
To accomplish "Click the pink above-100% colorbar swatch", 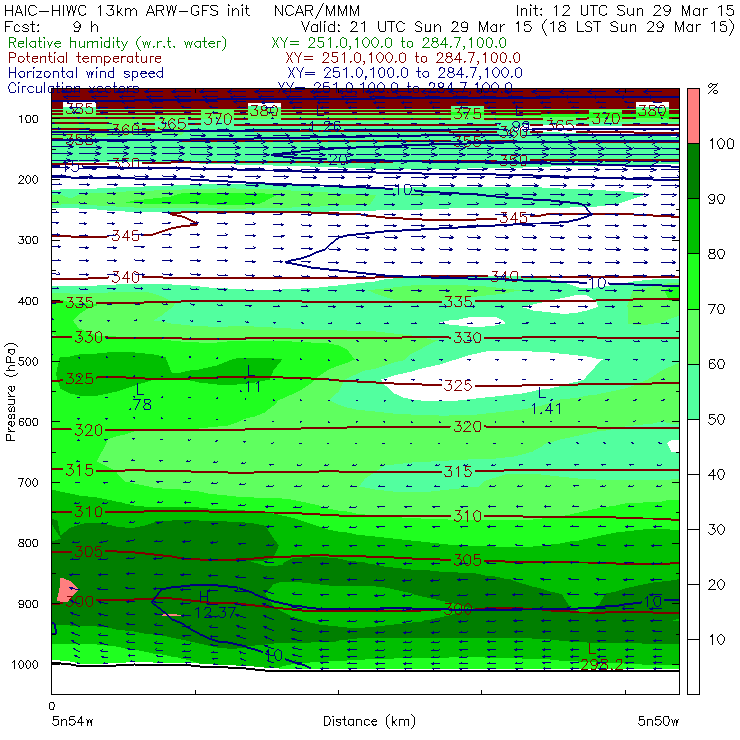I will point(693,116).
